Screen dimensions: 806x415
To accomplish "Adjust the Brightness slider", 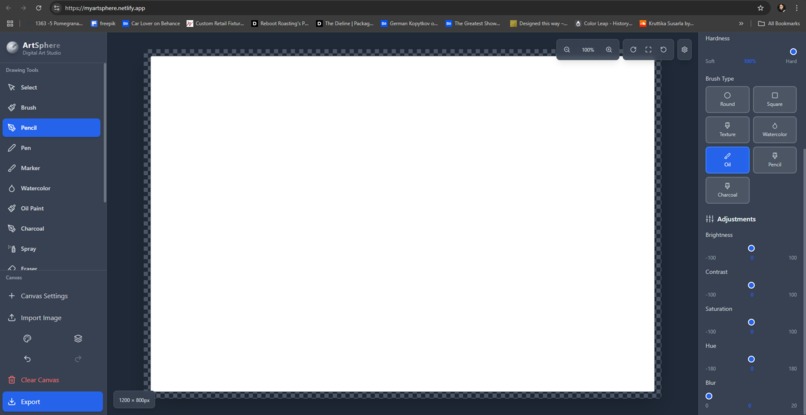I will point(751,248).
